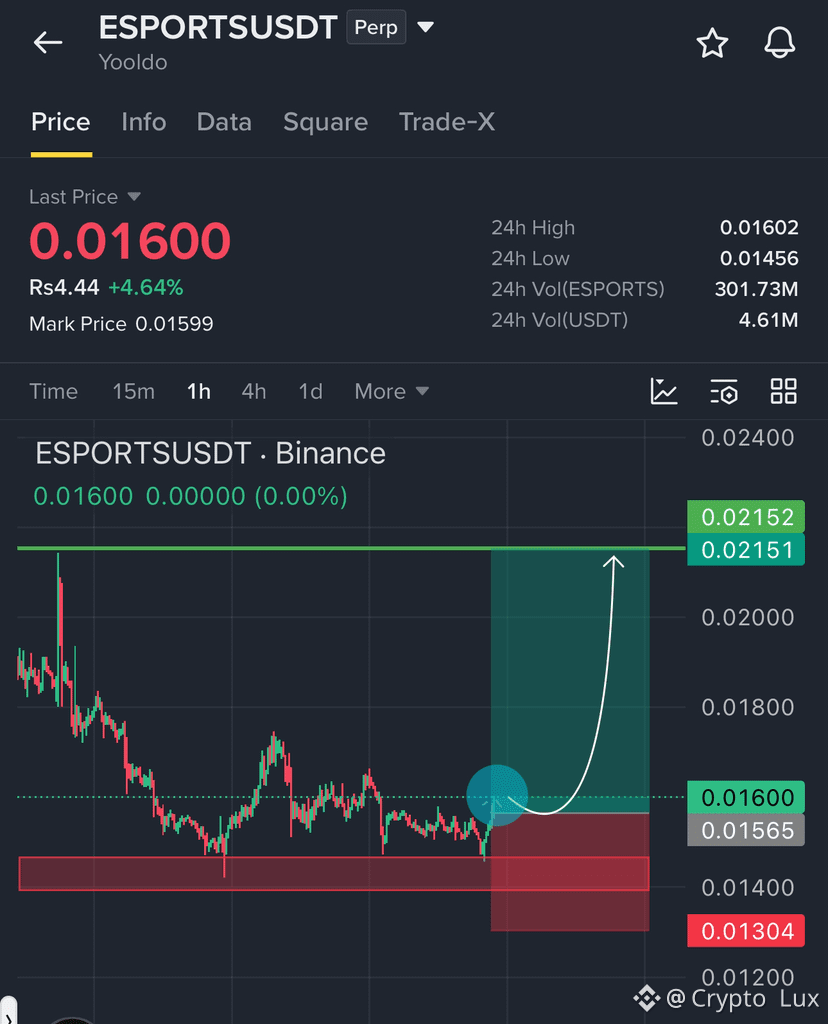Viewport: 828px width, 1024px height.
Task: Open chart indicator settings icon
Action: [724, 391]
